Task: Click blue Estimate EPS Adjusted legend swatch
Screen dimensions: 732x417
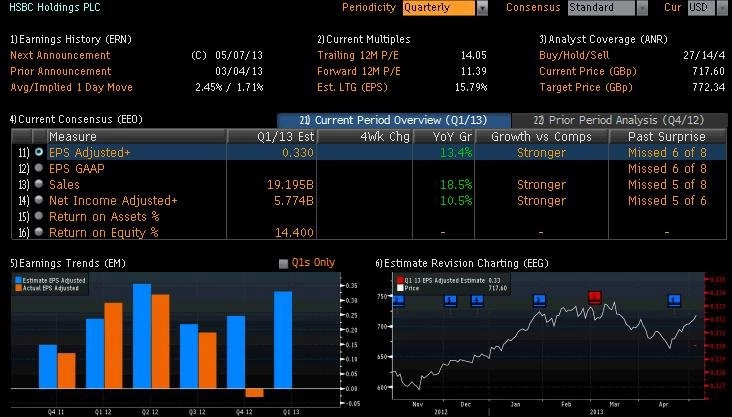Action: pyautogui.click(x=19, y=280)
